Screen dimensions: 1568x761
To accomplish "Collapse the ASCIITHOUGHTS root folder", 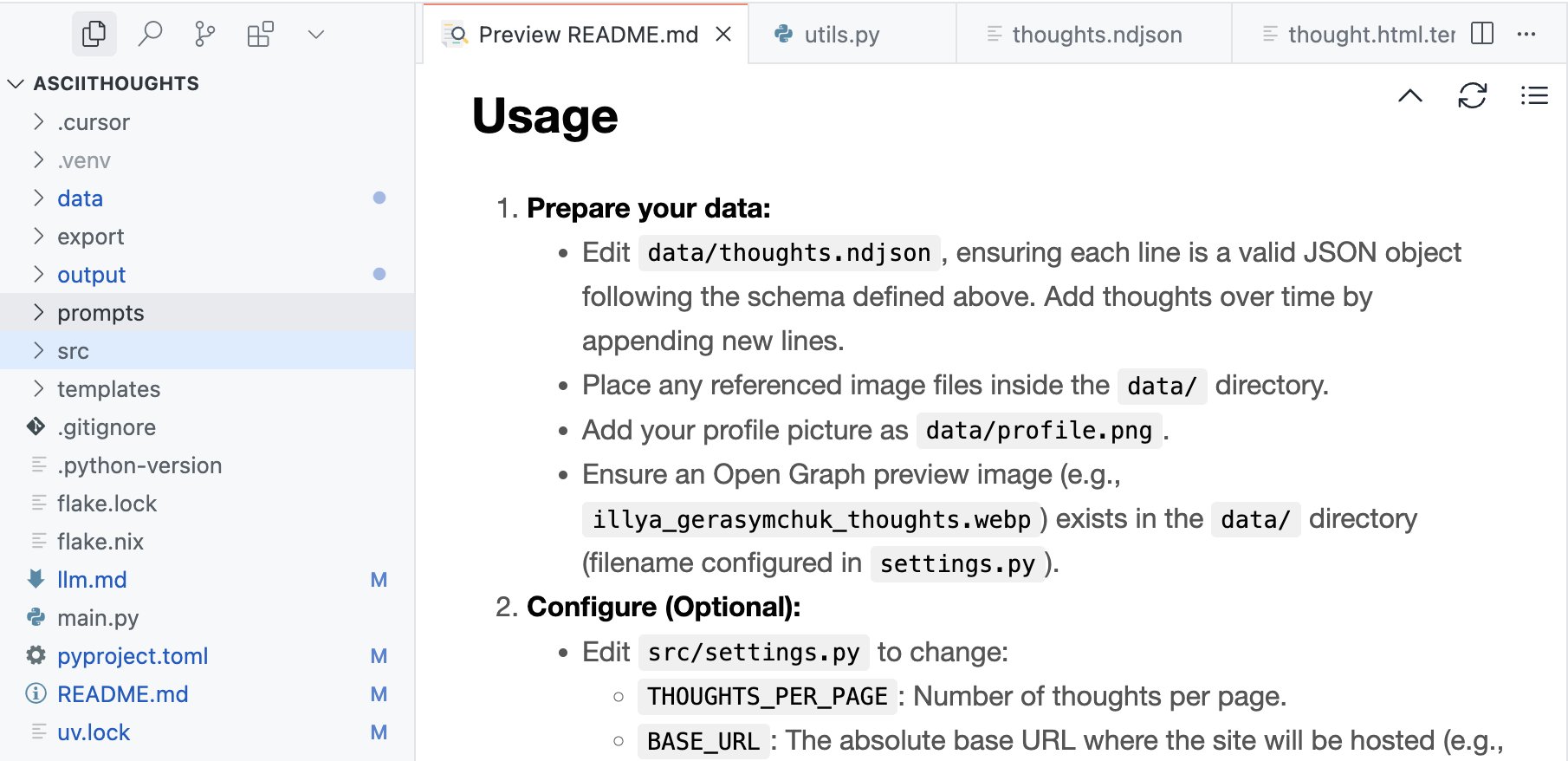I will coord(16,83).
